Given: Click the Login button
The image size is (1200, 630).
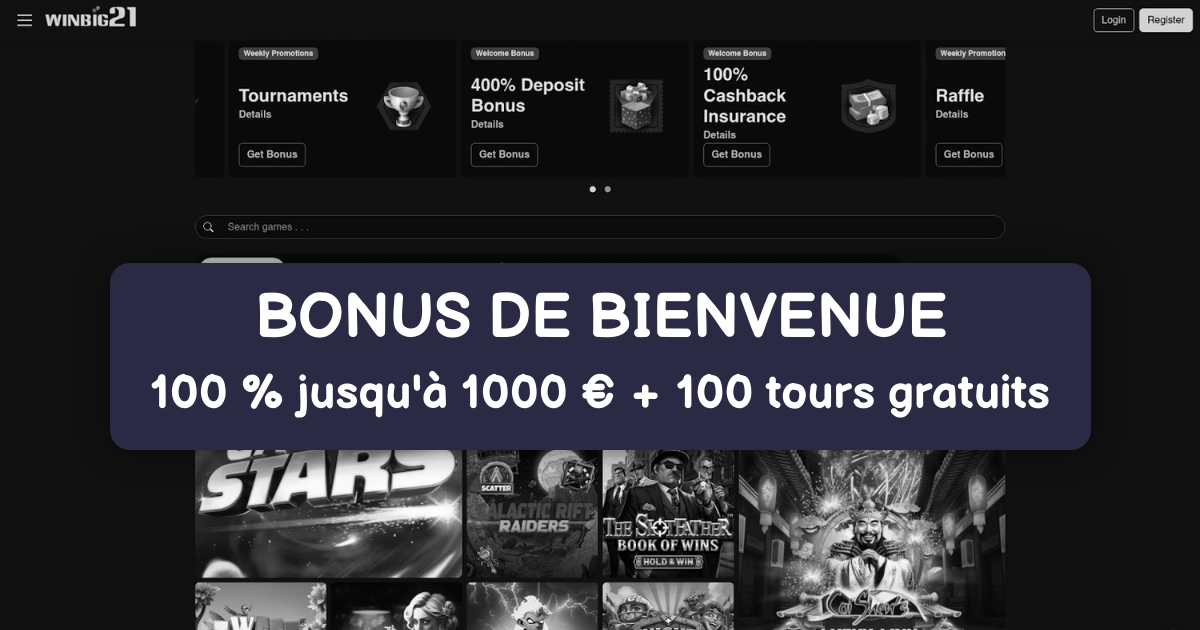Looking at the screenshot, I should [x=1114, y=20].
